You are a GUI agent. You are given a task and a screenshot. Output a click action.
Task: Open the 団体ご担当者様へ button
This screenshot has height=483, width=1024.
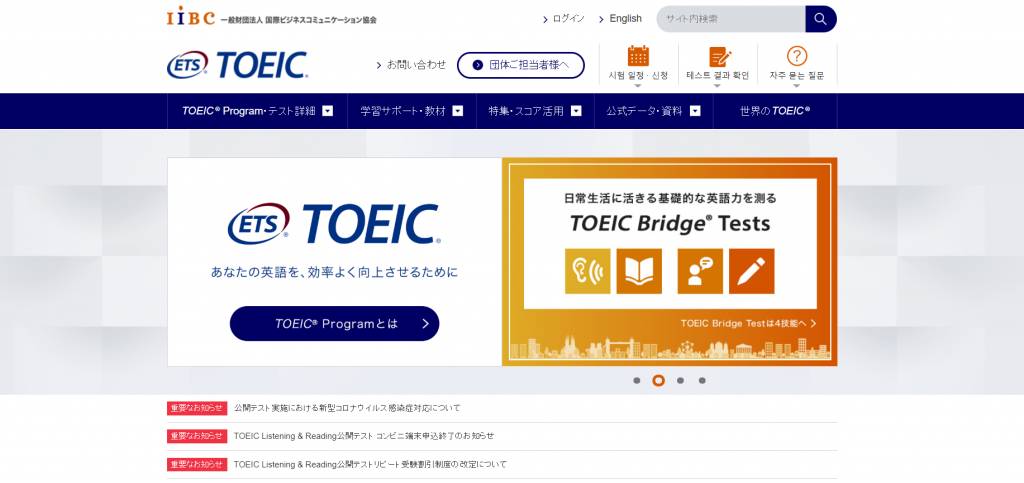click(520, 65)
